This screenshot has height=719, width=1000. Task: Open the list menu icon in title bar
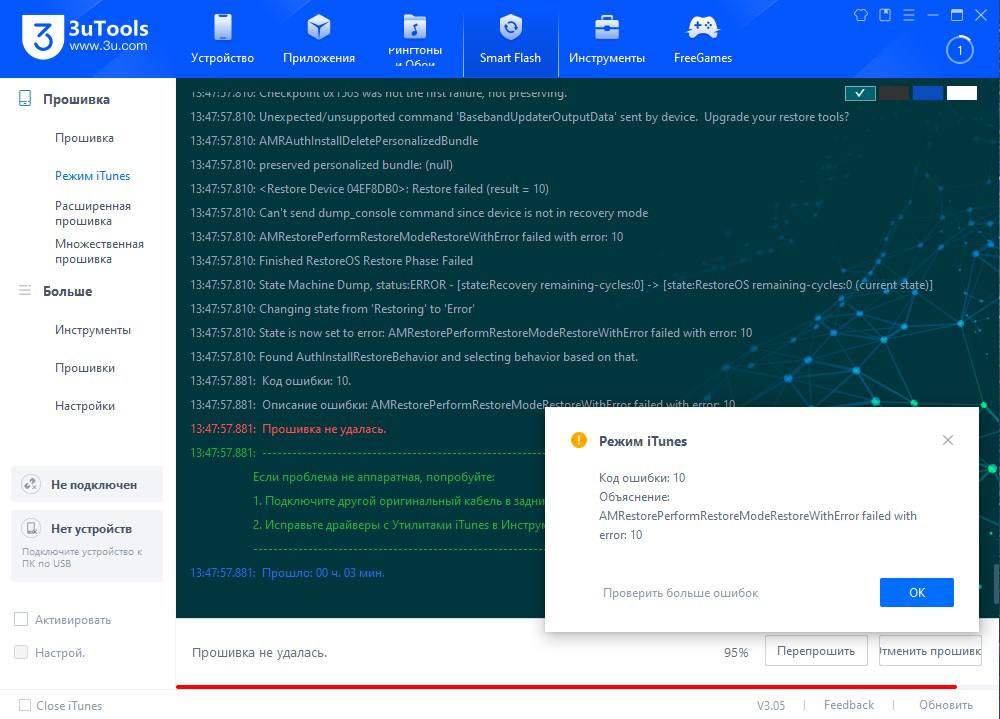[x=909, y=15]
